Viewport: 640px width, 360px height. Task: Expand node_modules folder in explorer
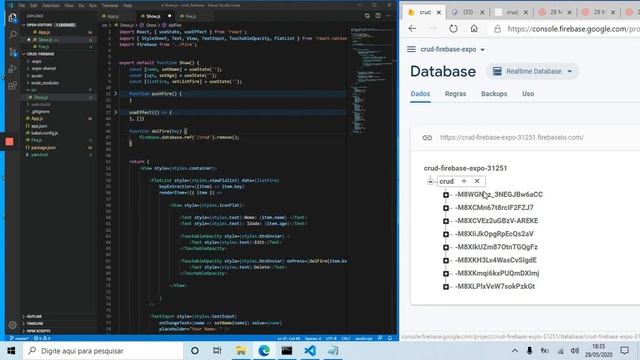(x=45, y=83)
